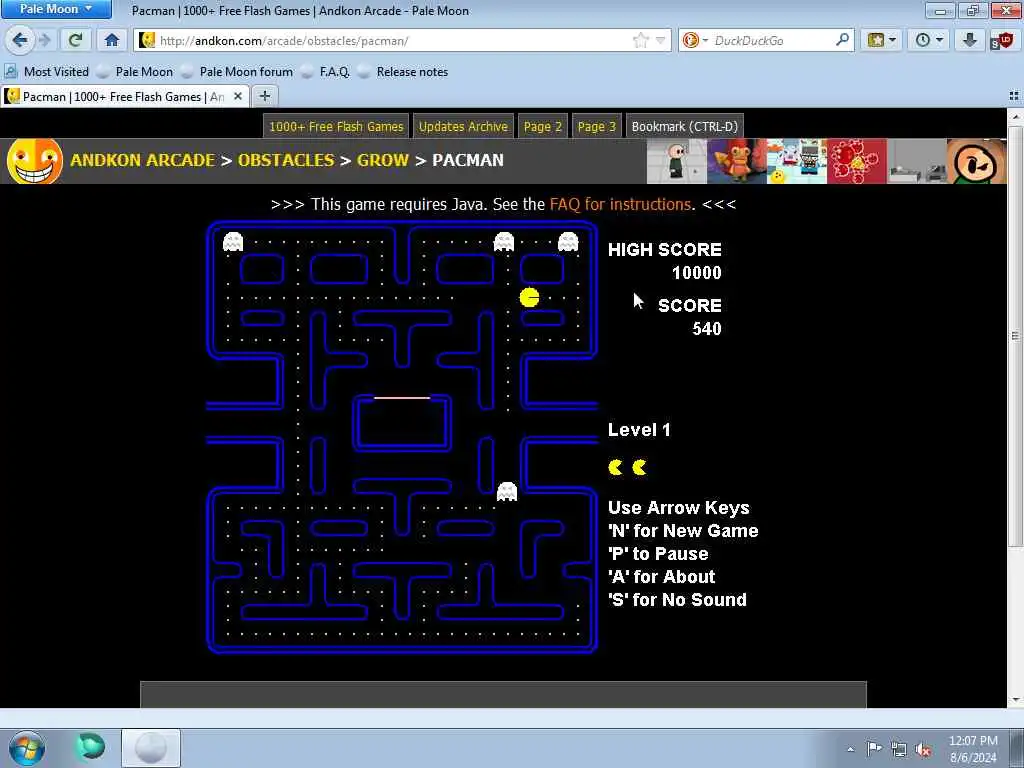The height and width of the screenshot is (768, 1024).
Task: Bookmark this page with the star icon
Action: click(x=641, y=40)
